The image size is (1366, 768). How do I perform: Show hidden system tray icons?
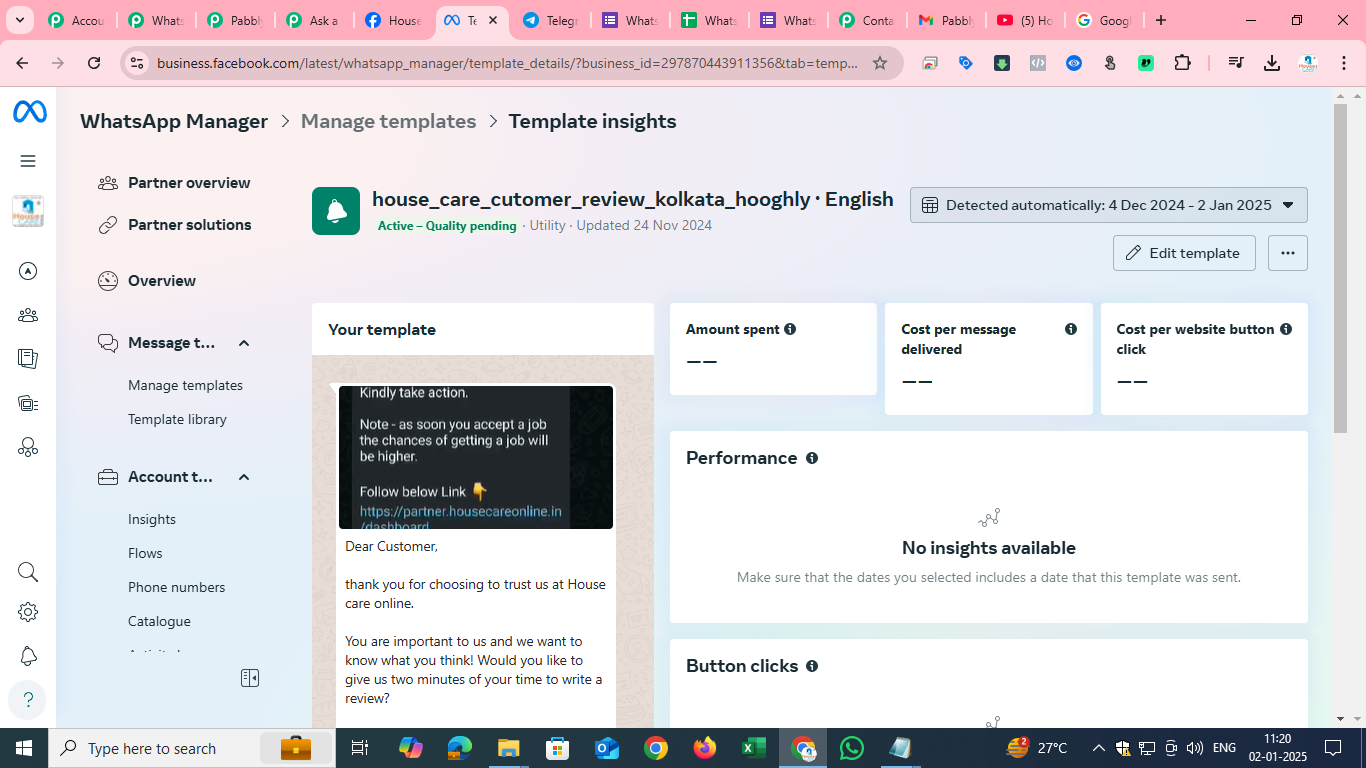pyautogui.click(x=1099, y=748)
